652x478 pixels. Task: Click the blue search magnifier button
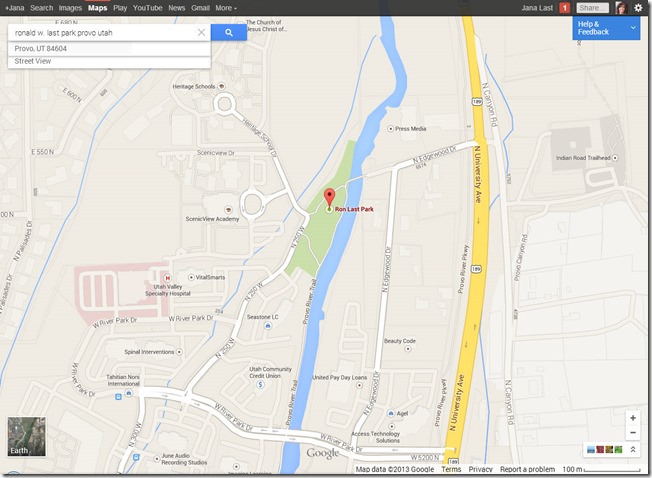[x=229, y=32]
